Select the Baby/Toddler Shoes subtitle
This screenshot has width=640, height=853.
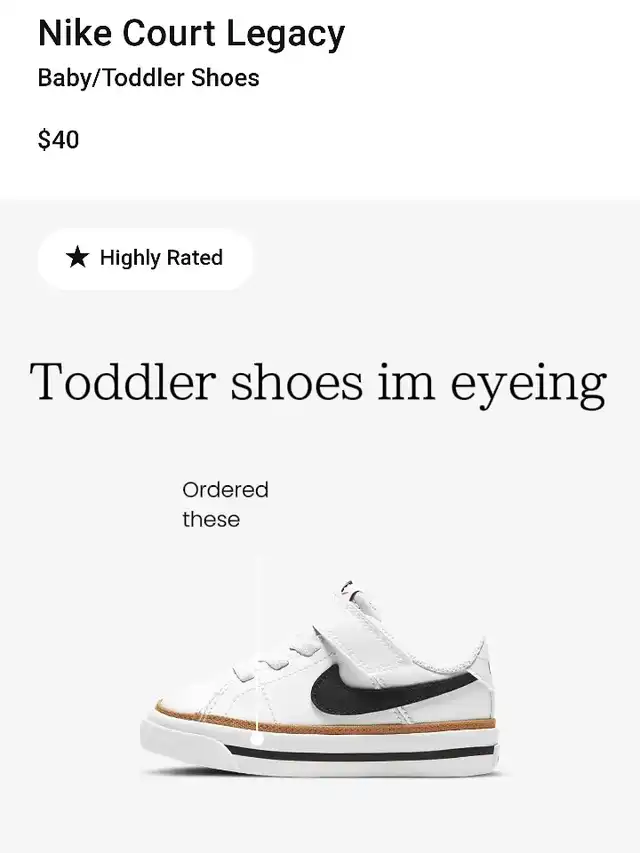pos(149,78)
